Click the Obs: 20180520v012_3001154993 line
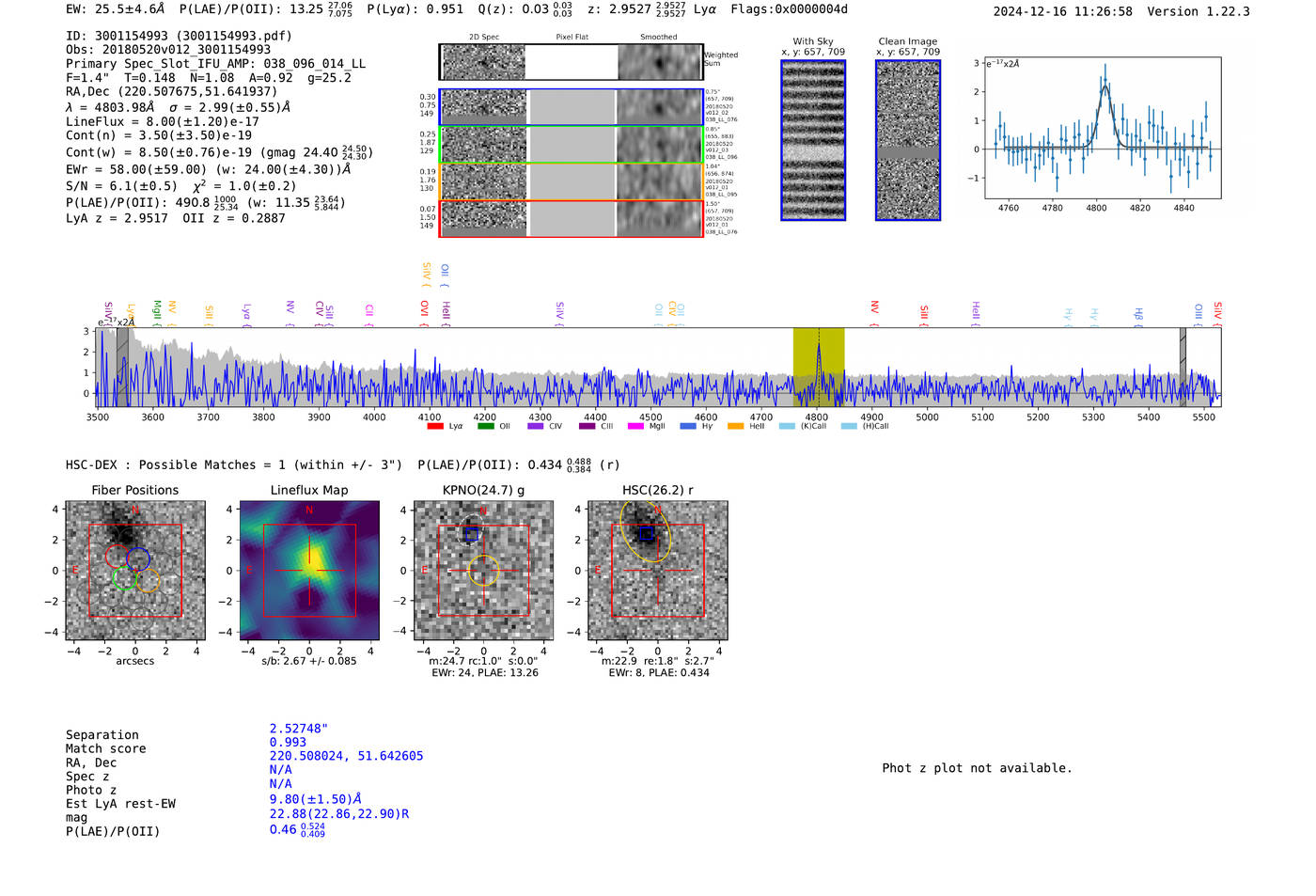Viewport: 1316px width, 896px height. click(x=168, y=50)
